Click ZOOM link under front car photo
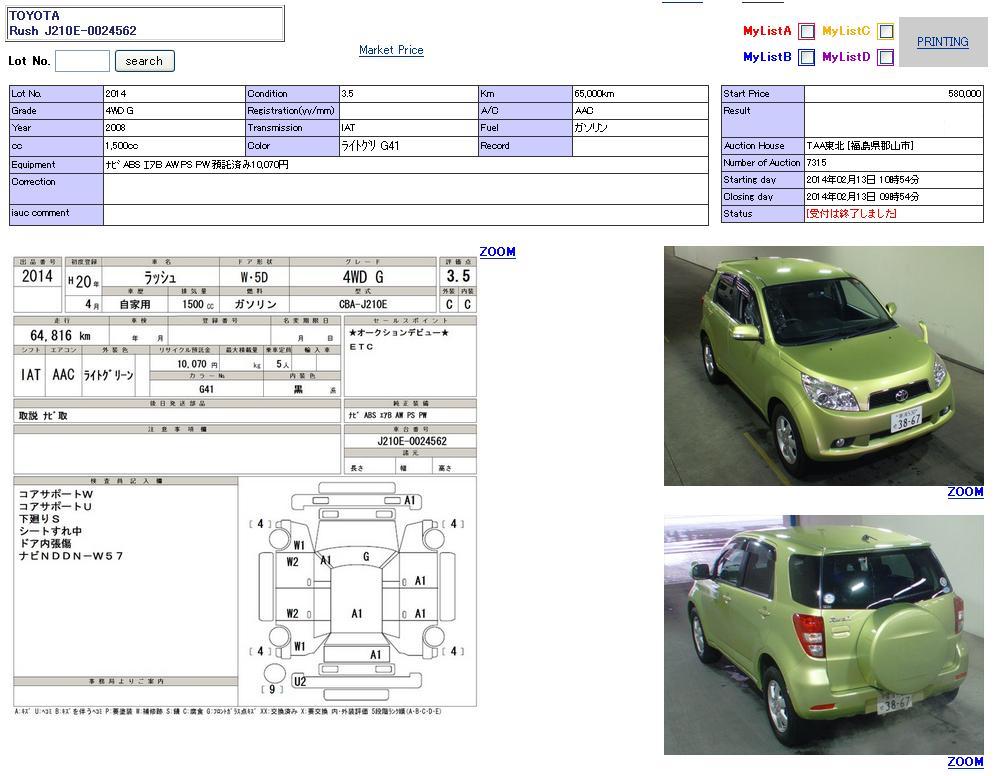Image resolution: width=1005 pixels, height=776 pixels. tap(965, 492)
